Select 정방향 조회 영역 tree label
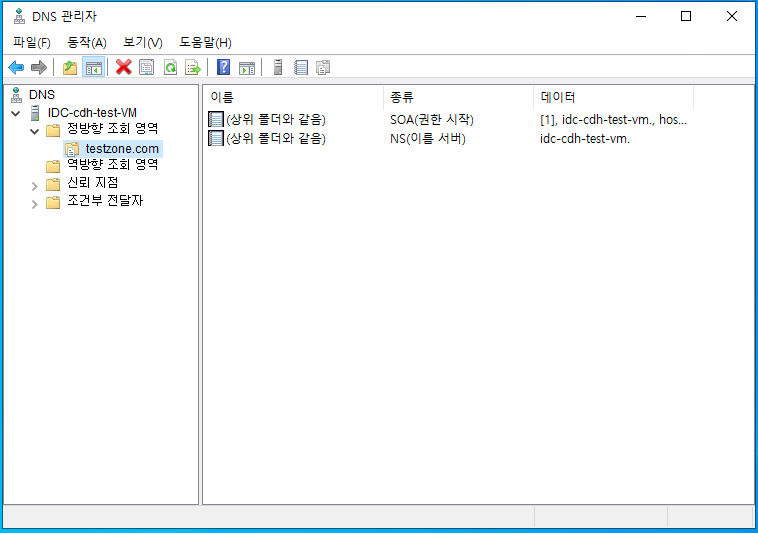 pos(113,129)
